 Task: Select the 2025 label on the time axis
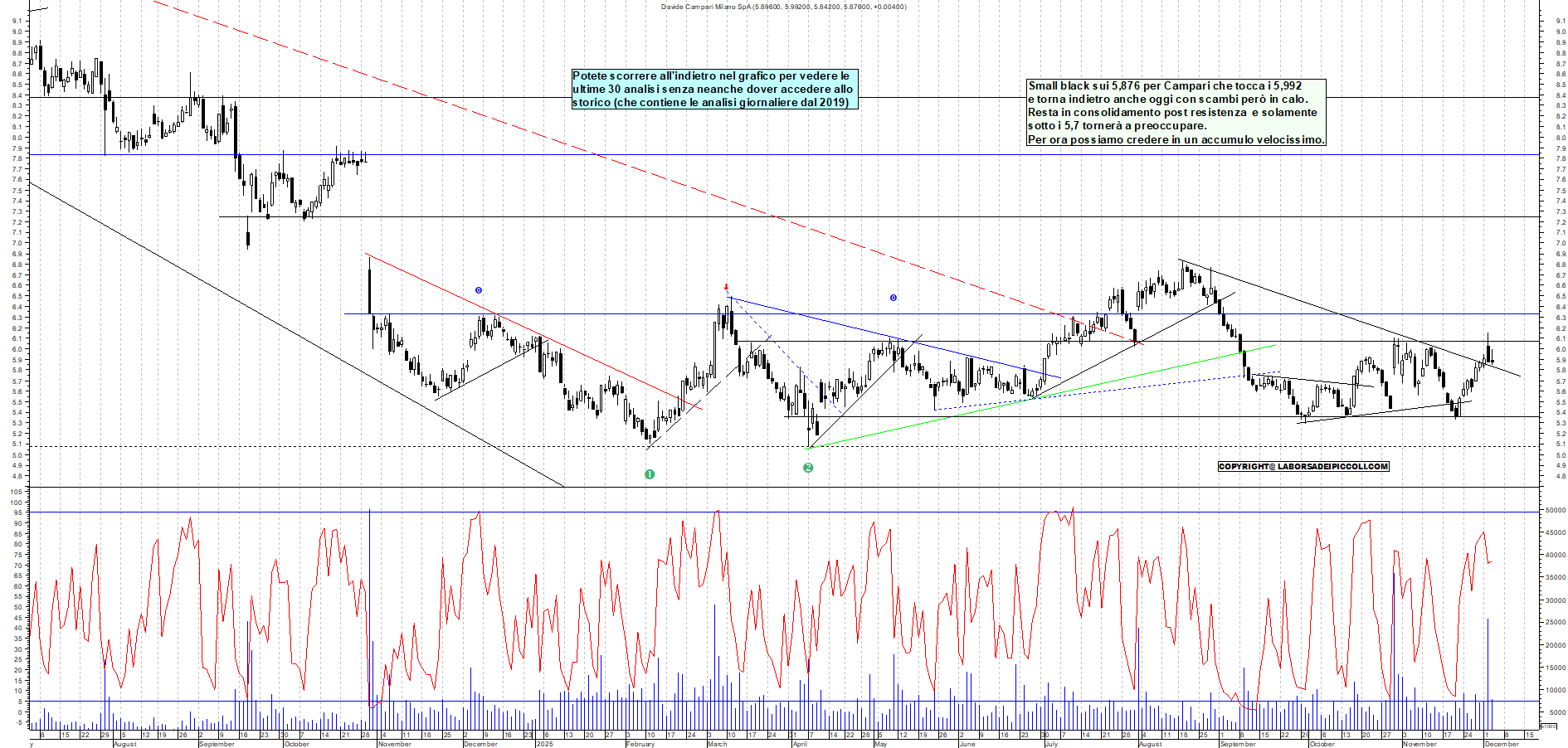pos(546,744)
